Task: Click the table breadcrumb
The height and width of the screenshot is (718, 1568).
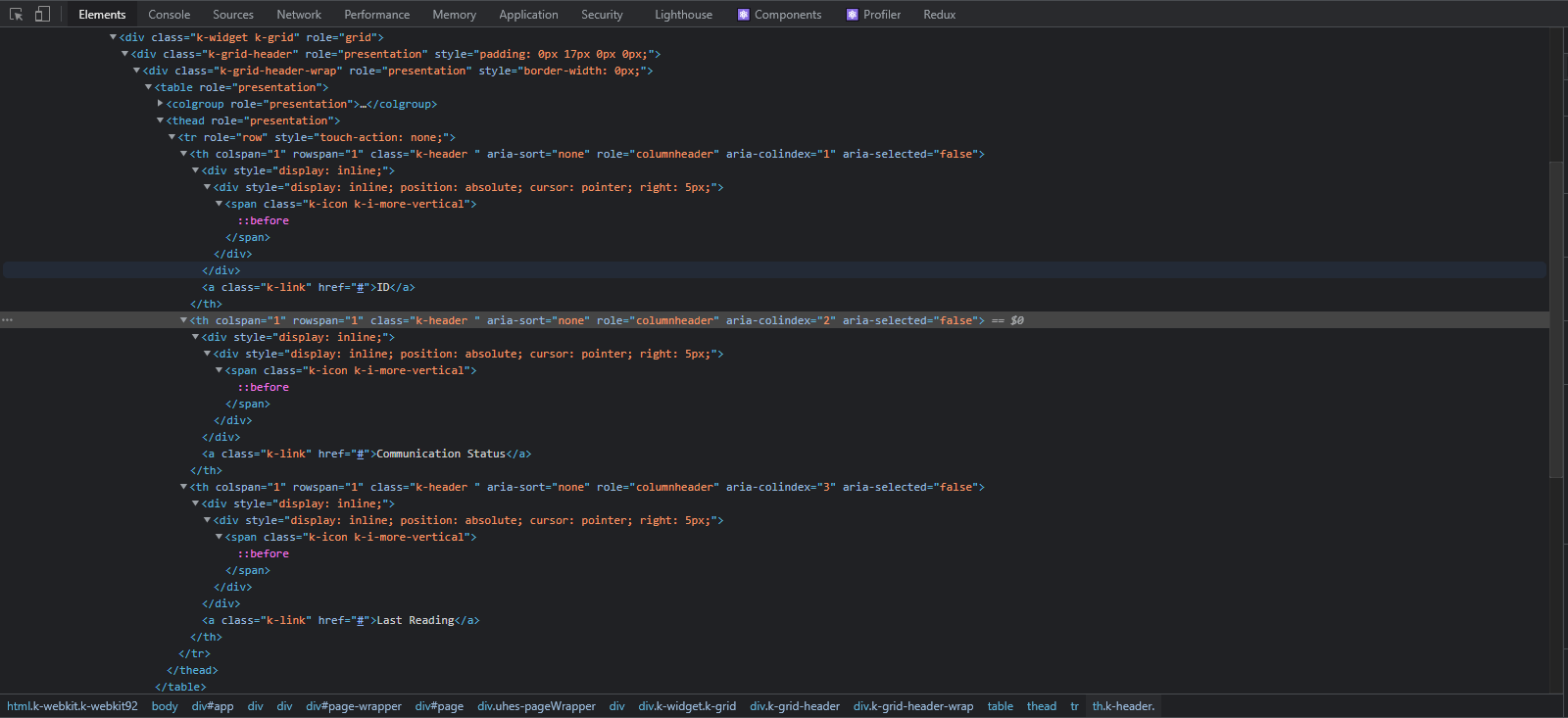Action: click(1001, 706)
